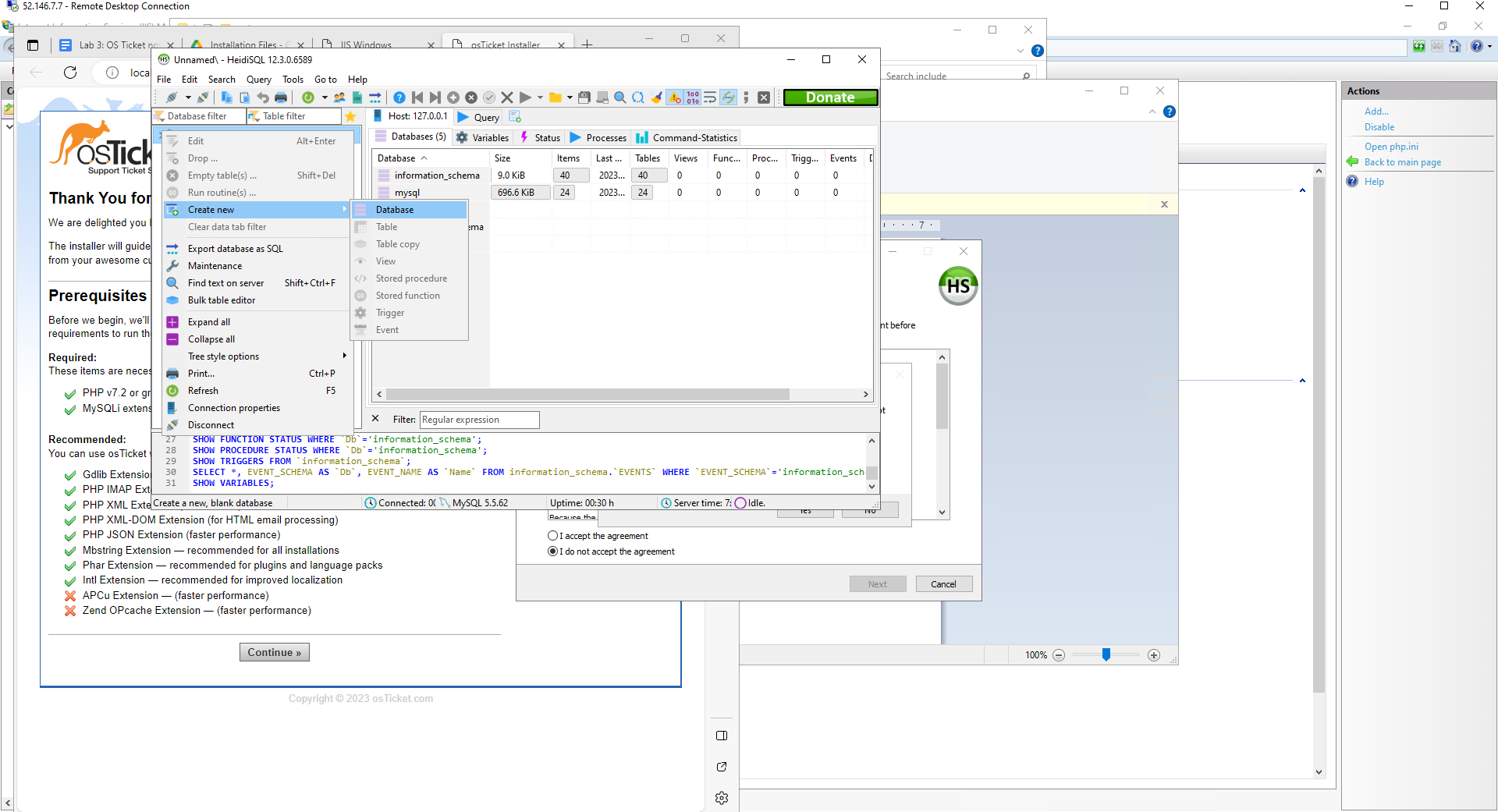Click the Delete row circle-x icon
This screenshot has height=812, width=1498.
pyautogui.click(x=471, y=98)
